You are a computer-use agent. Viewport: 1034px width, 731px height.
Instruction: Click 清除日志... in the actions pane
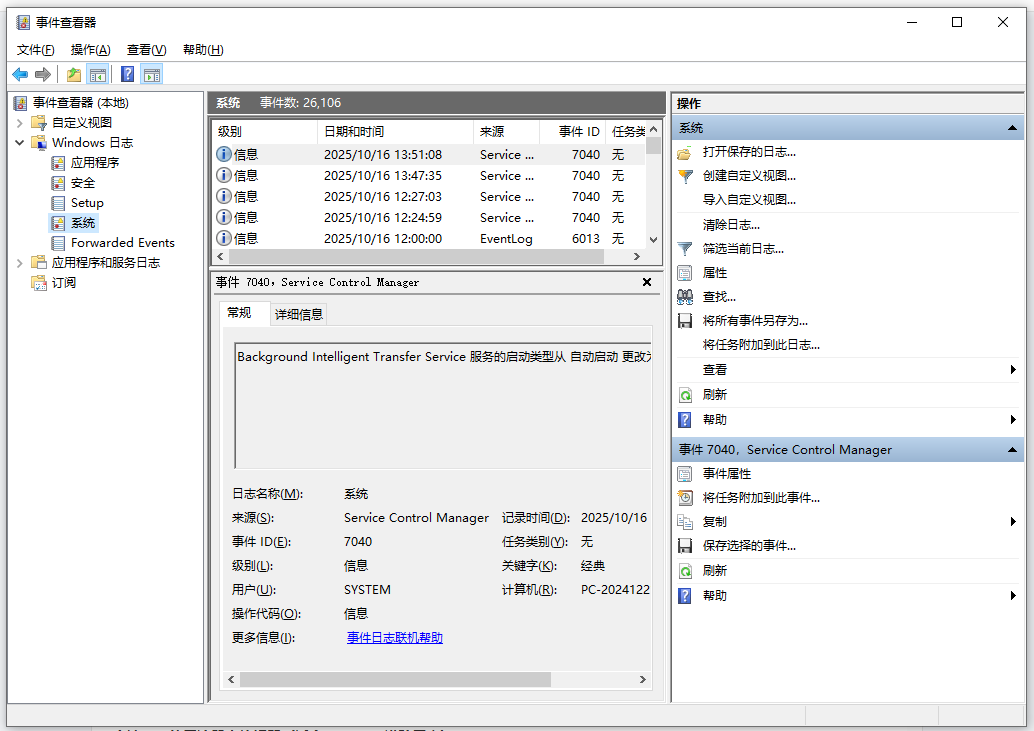click(x=731, y=225)
